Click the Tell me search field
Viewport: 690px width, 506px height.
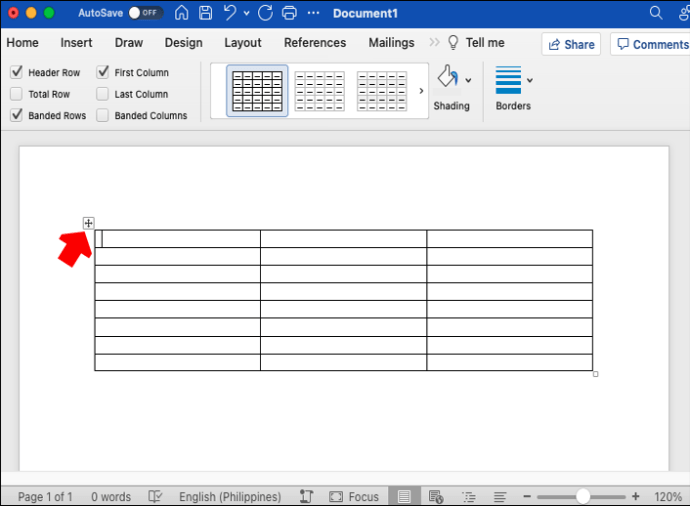(485, 43)
